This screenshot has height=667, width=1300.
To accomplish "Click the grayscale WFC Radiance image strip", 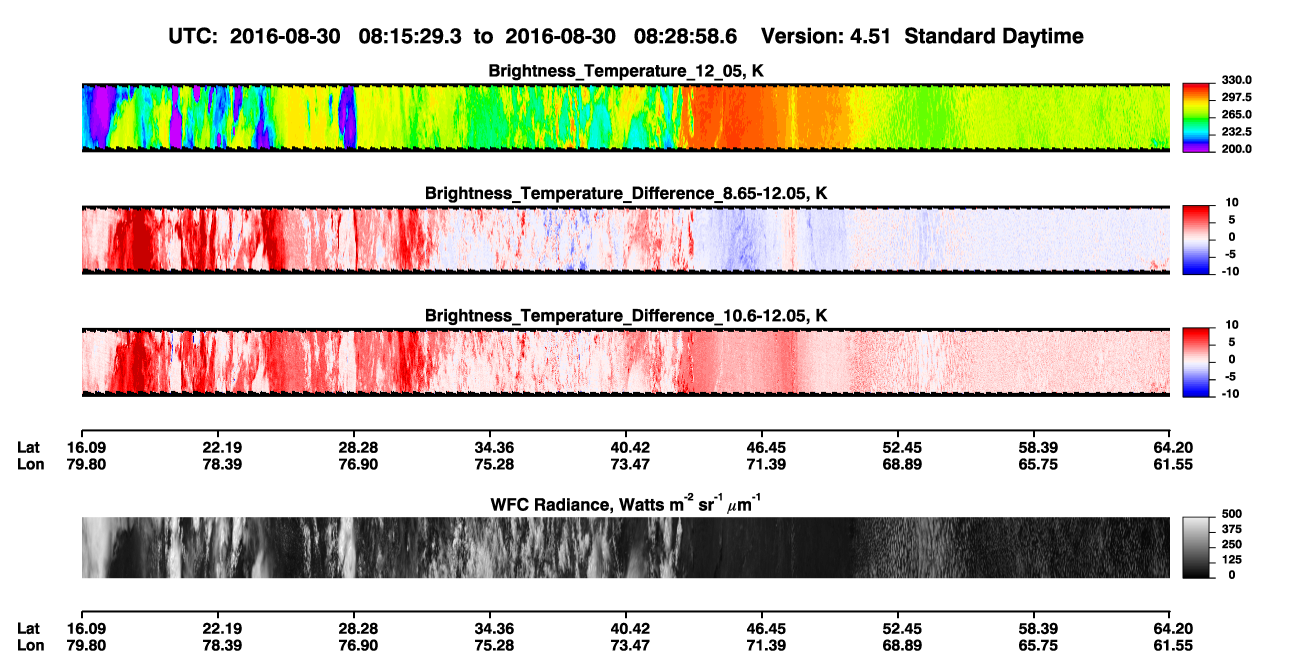I will [x=625, y=547].
